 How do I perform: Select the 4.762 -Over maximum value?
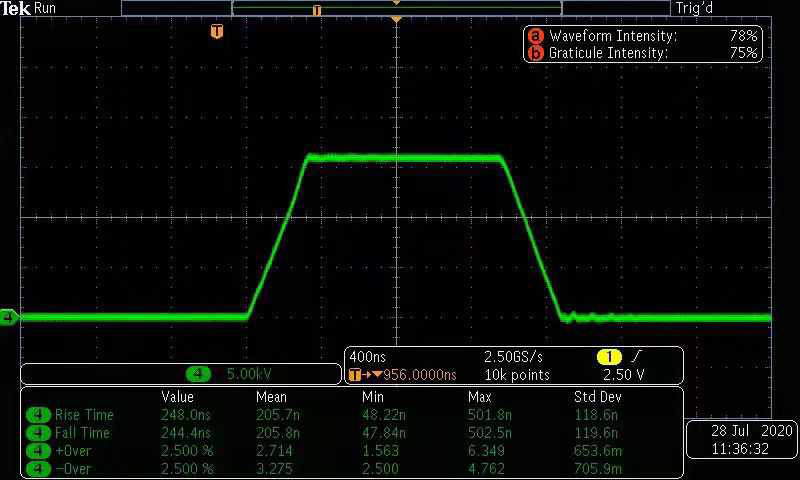(x=486, y=469)
